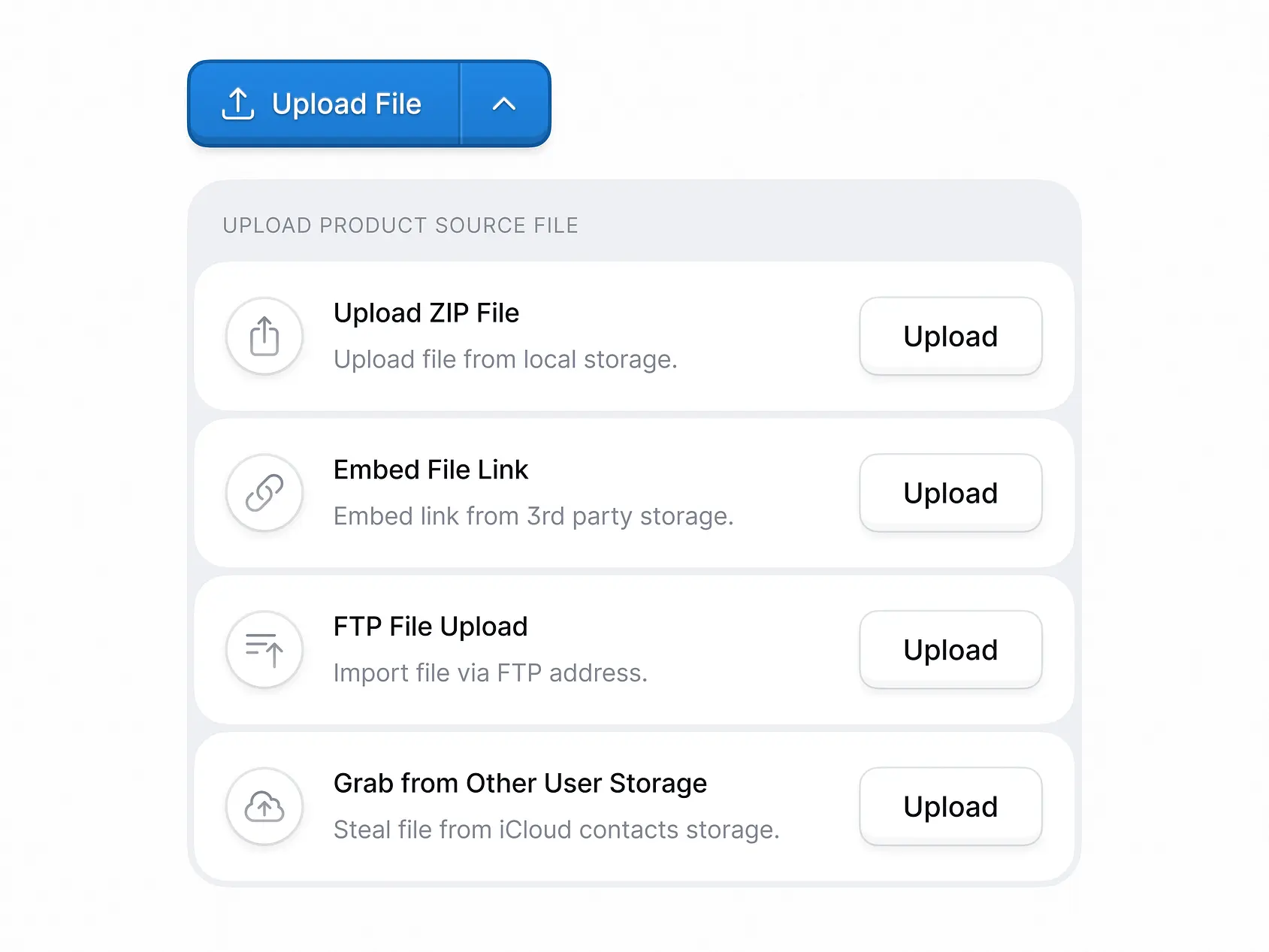Viewport: 1269px width, 952px height.
Task: Click the chain link icon for Embed File Link
Action: tap(264, 493)
